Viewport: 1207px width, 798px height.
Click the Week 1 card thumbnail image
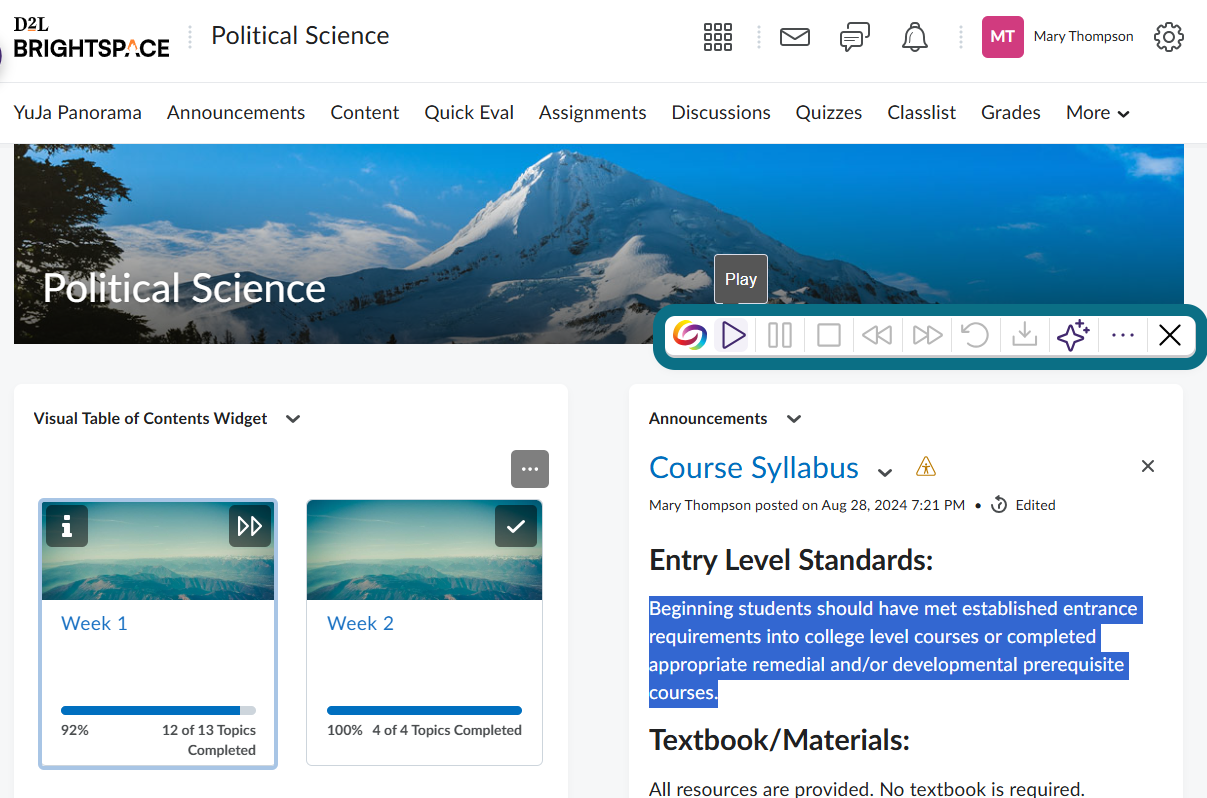pos(158,550)
